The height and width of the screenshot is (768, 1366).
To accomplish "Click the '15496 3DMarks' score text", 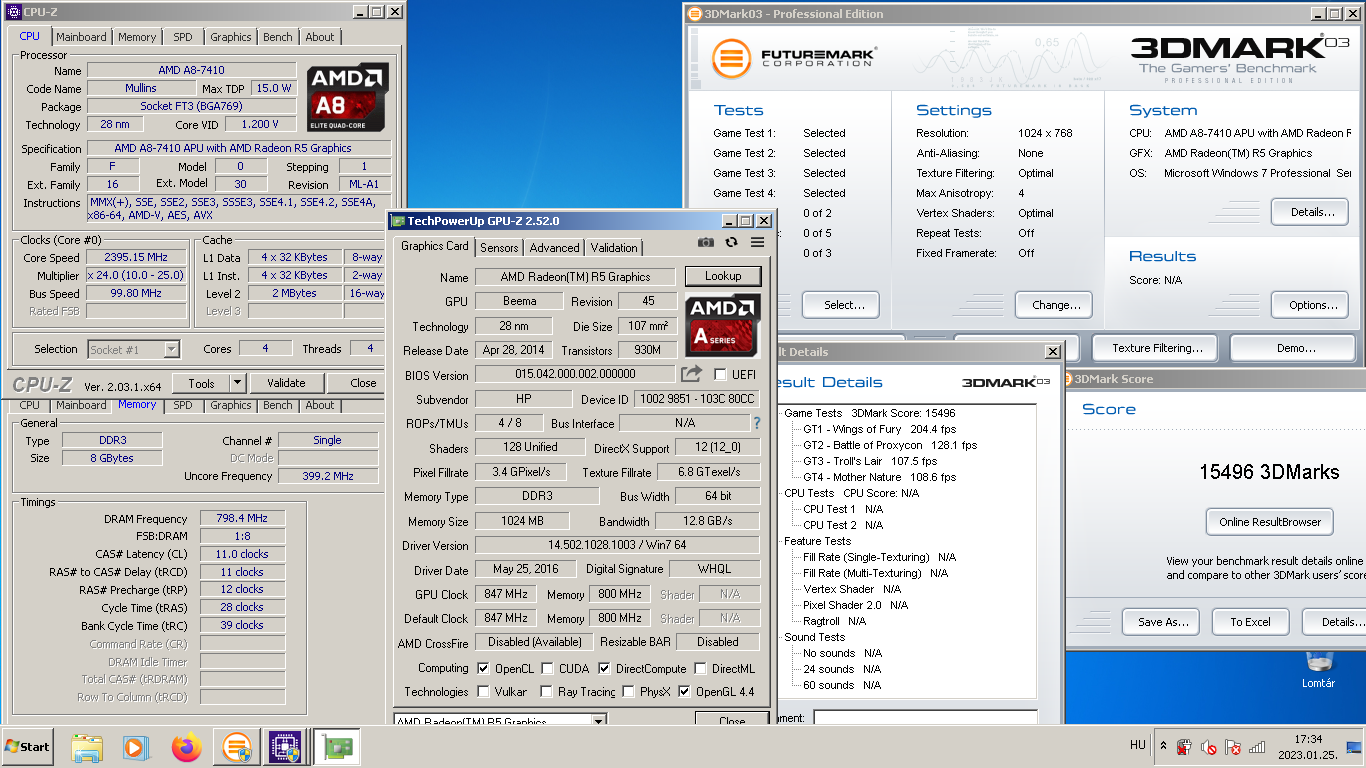I will (1269, 472).
